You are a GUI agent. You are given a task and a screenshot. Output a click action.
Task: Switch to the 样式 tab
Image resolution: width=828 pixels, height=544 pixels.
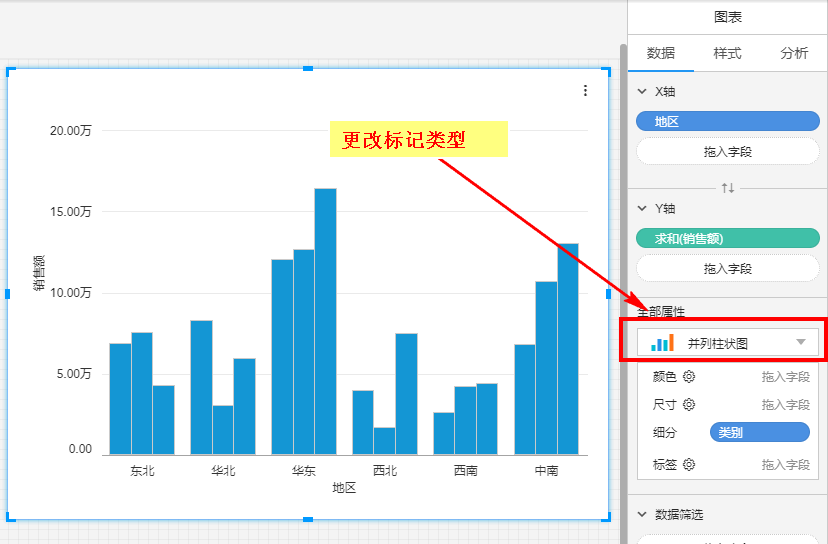click(727, 53)
